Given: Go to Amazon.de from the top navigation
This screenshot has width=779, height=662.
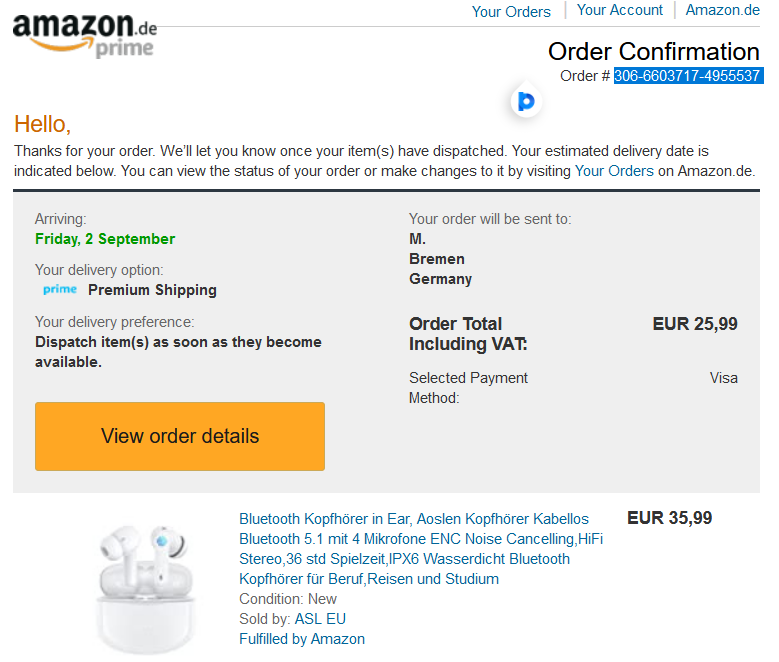Looking at the screenshot, I should coord(722,10).
